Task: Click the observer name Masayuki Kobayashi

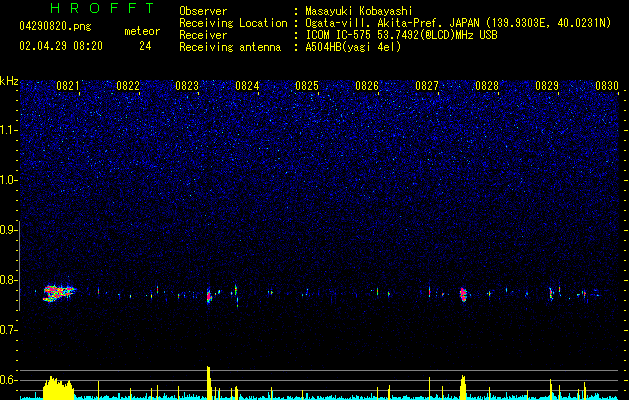Action: click(359, 11)
